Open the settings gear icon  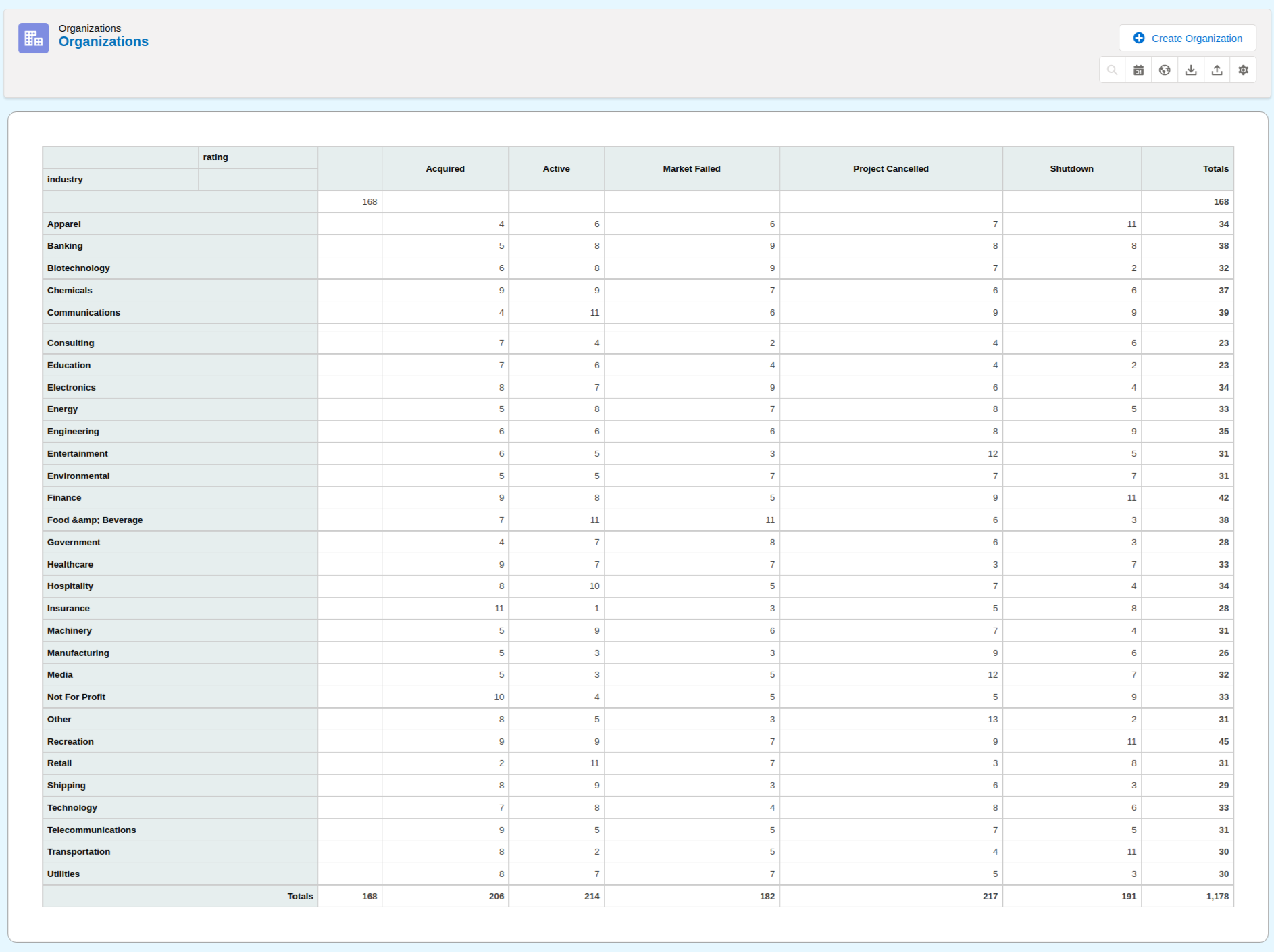point(1243,70)
